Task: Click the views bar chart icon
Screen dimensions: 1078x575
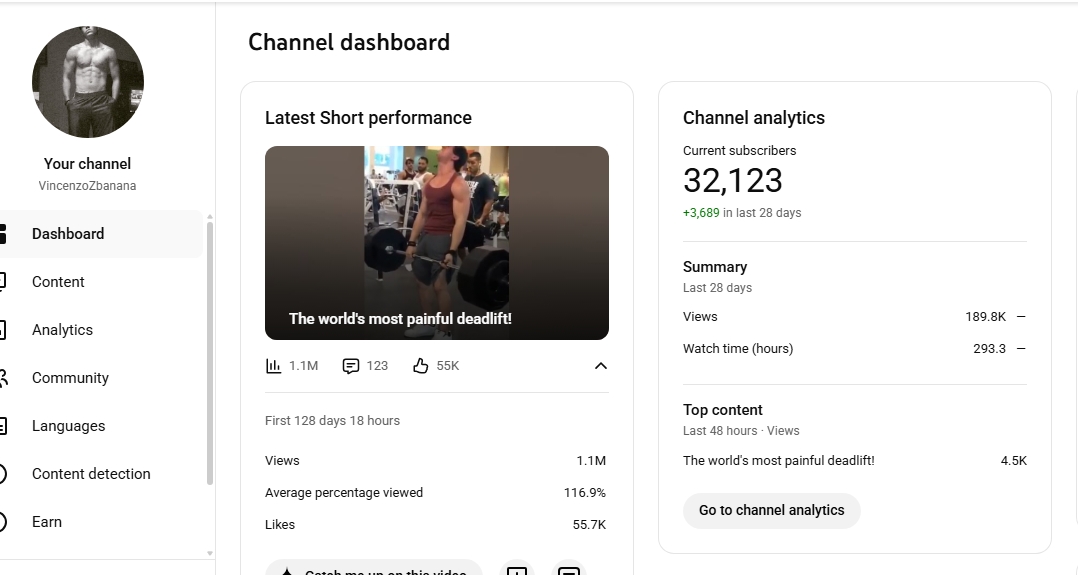Action: (x=274, y=366)
